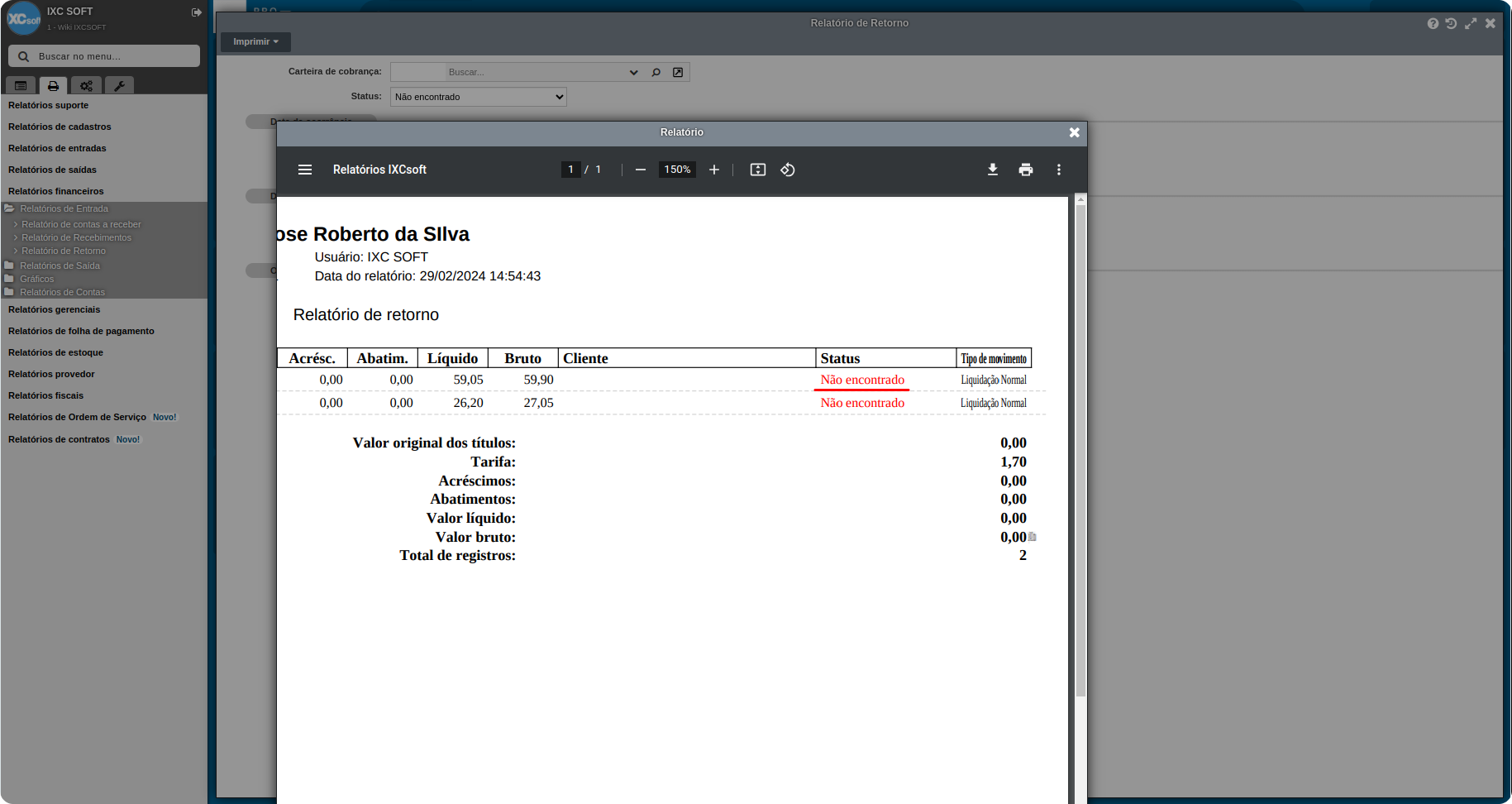Zoom in with the plus icon
Image resolution: width=1512 pixels, height=804 pixels.
714,170
